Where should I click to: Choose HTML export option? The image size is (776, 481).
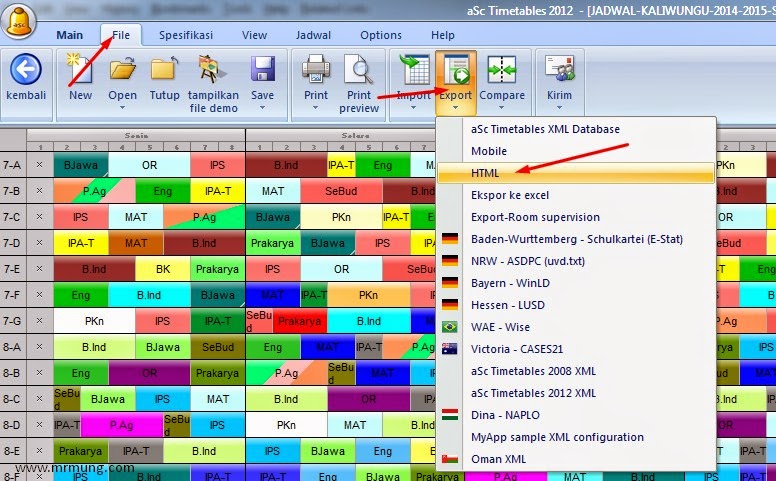576,173
